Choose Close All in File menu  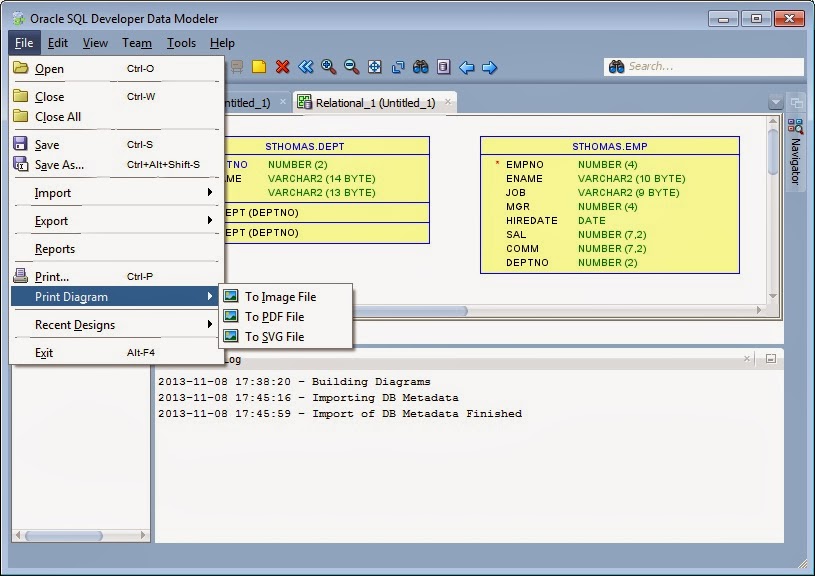(x=117, y=116)
